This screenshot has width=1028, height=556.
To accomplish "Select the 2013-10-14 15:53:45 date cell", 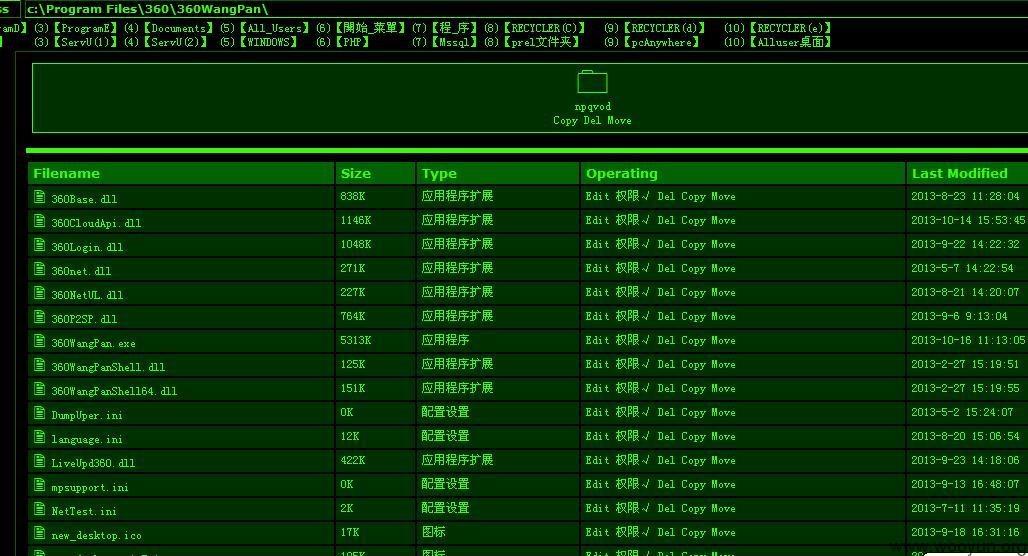I will [968, 221].
